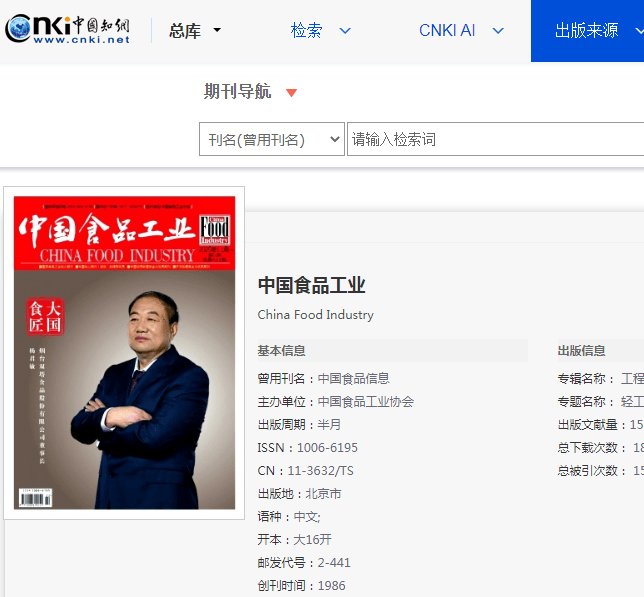Viewport: 644px width, 597px height.
Task: Select the 基本信息 section header
Action: (x=281, y=351)
